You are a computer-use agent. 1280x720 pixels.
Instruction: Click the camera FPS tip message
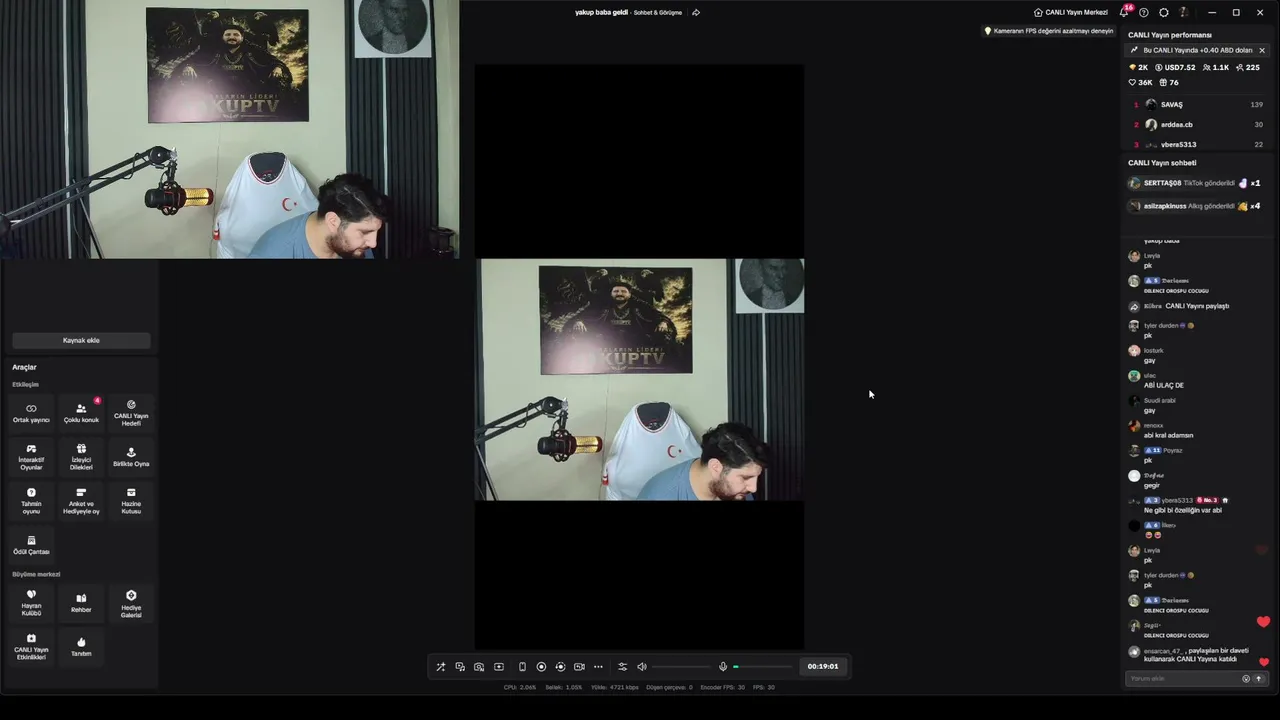tap(1048, 31)
